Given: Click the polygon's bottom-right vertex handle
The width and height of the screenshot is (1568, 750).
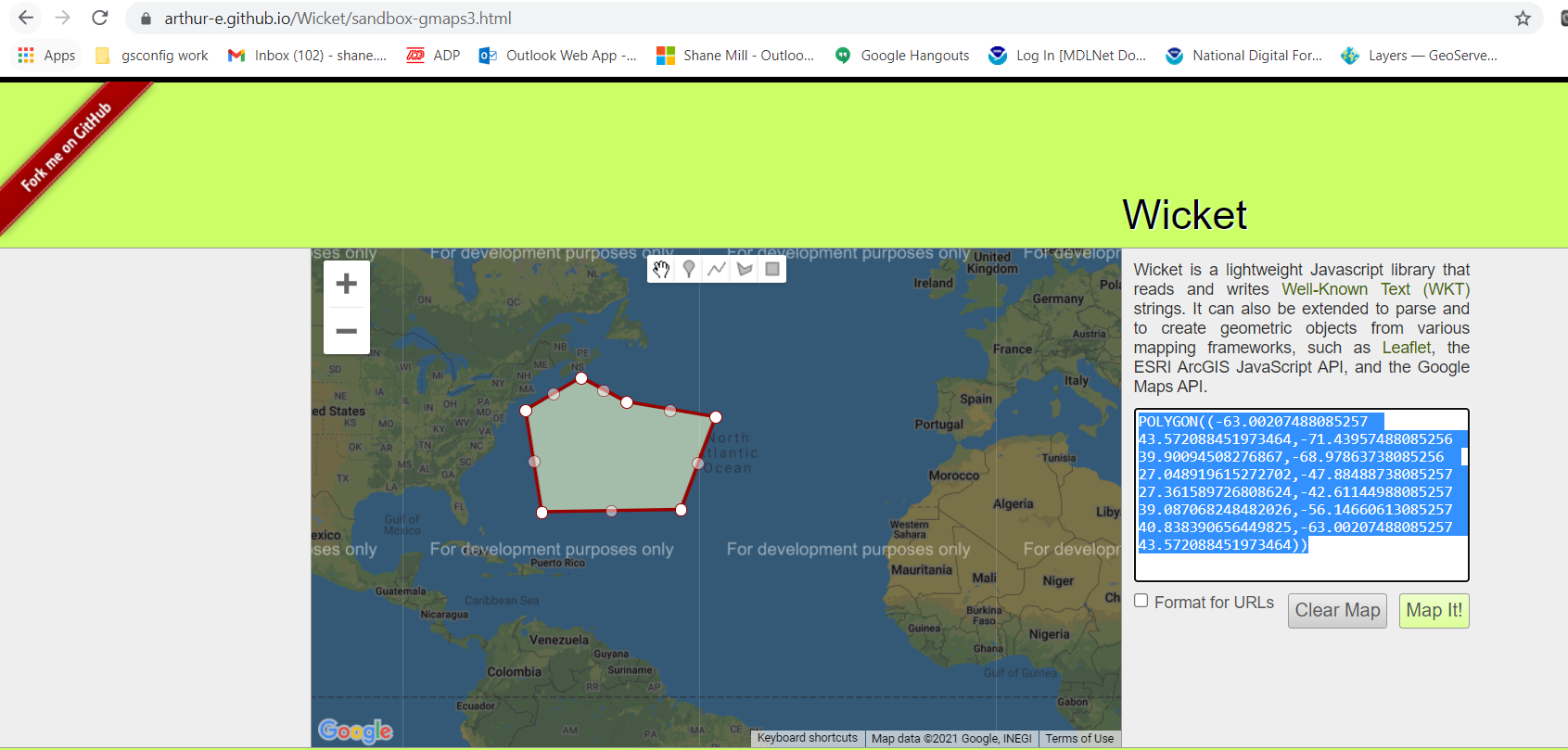Looking at the screenshot, I should (682, 510).
